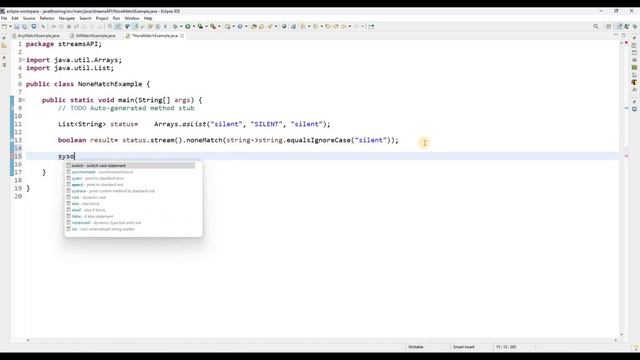Click the Next Annotation toolbar icon

click(x=303, y=27)
